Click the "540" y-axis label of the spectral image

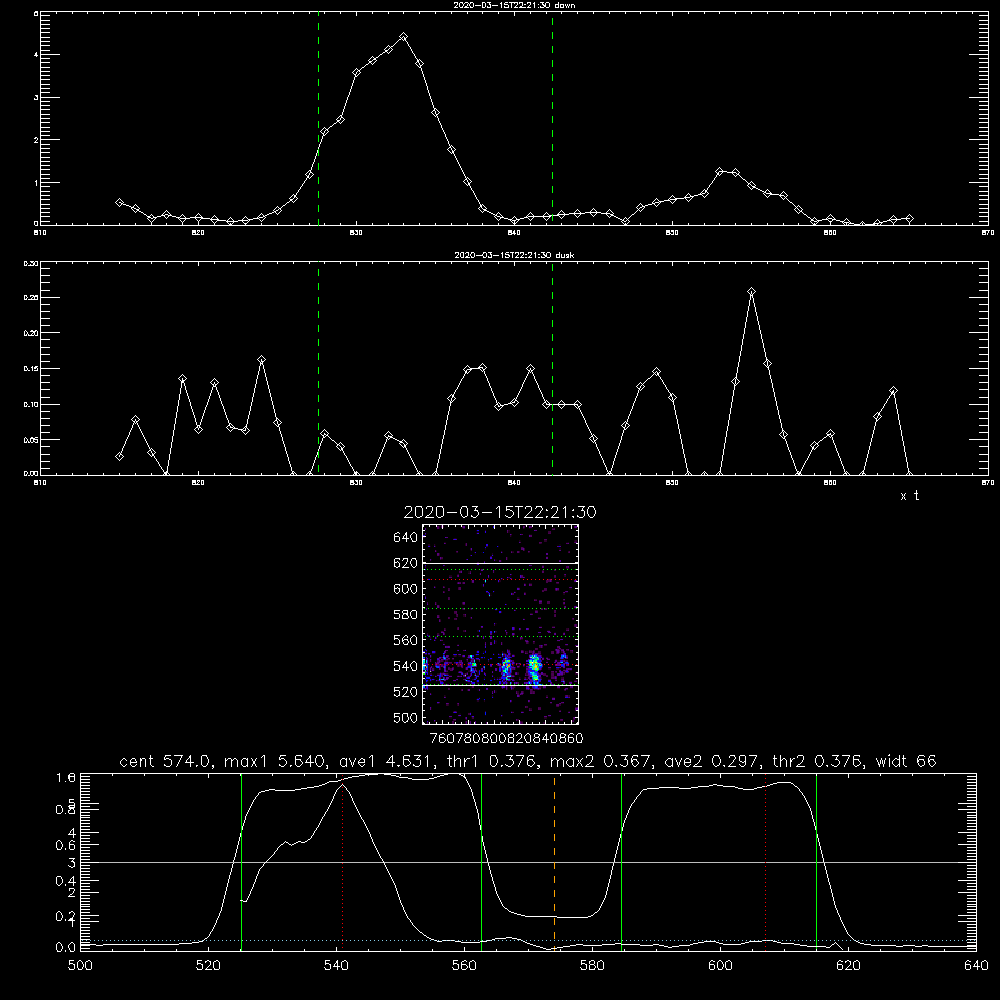click(406, 666)
